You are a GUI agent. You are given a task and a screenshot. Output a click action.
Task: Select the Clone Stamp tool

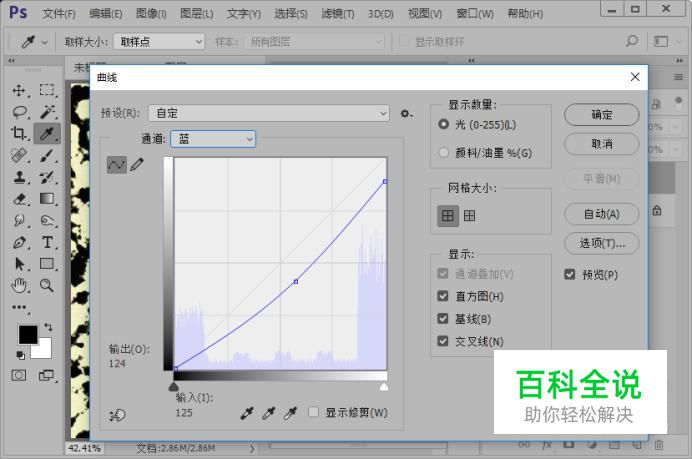click(19, 177)
